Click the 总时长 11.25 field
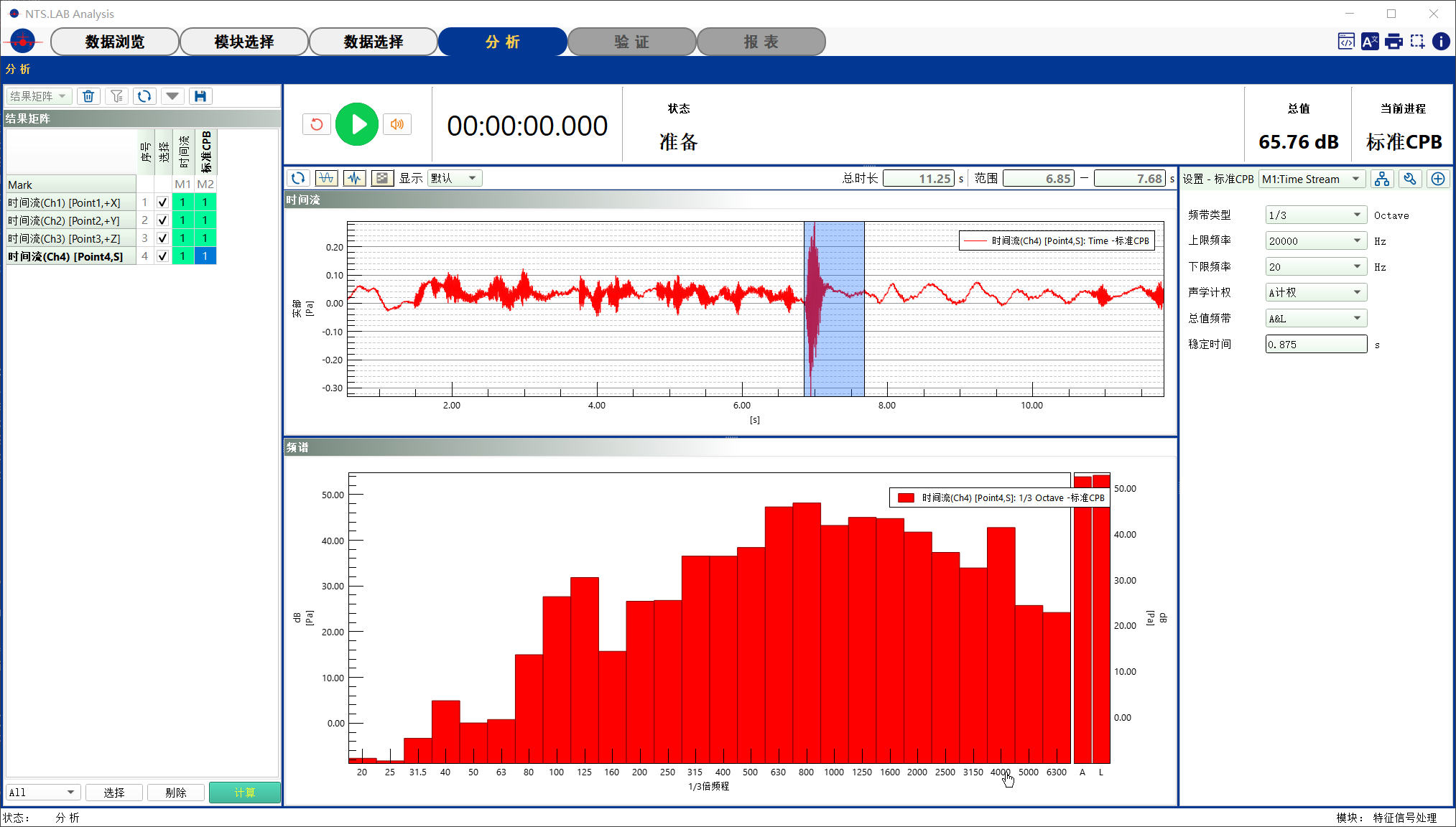 pos(919,178)
